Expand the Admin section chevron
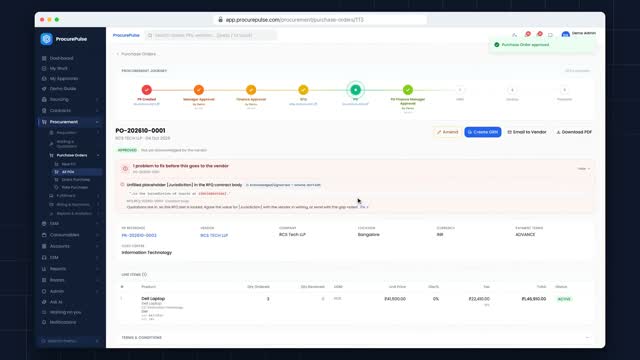This screenshot has height=360, width=640. tap(97, 291)
